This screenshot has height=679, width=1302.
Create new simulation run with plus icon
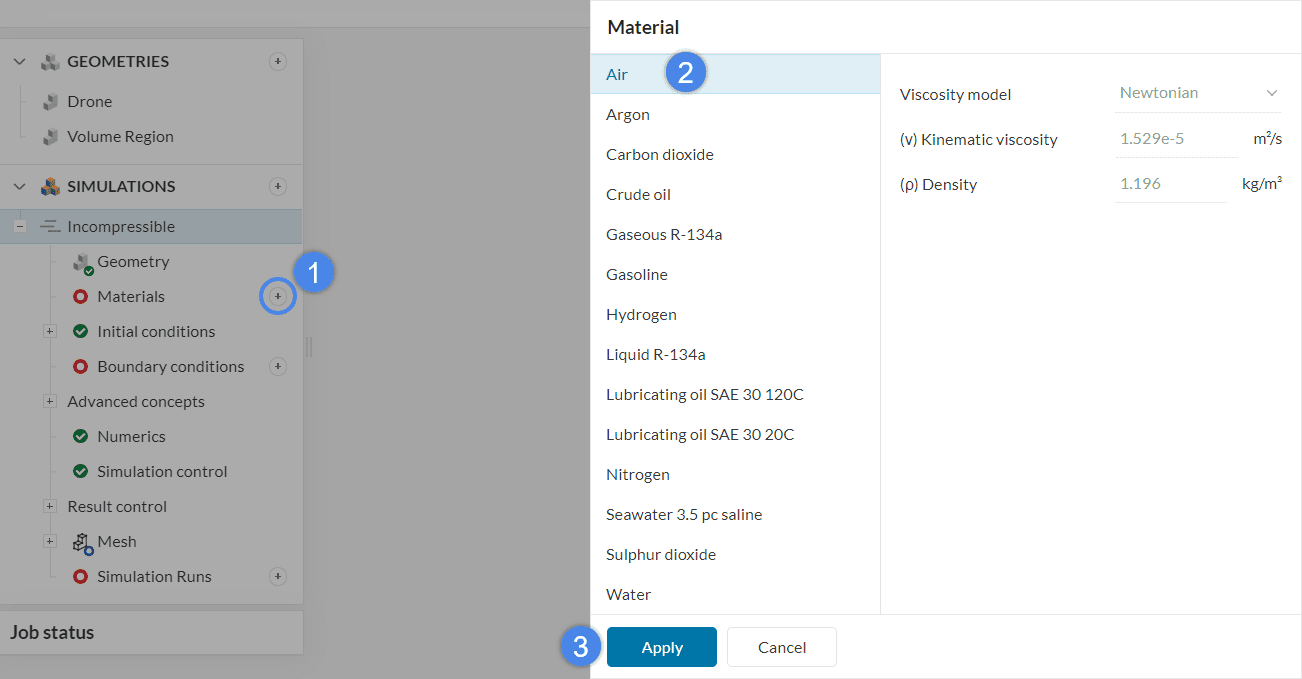tap(278, 577)
